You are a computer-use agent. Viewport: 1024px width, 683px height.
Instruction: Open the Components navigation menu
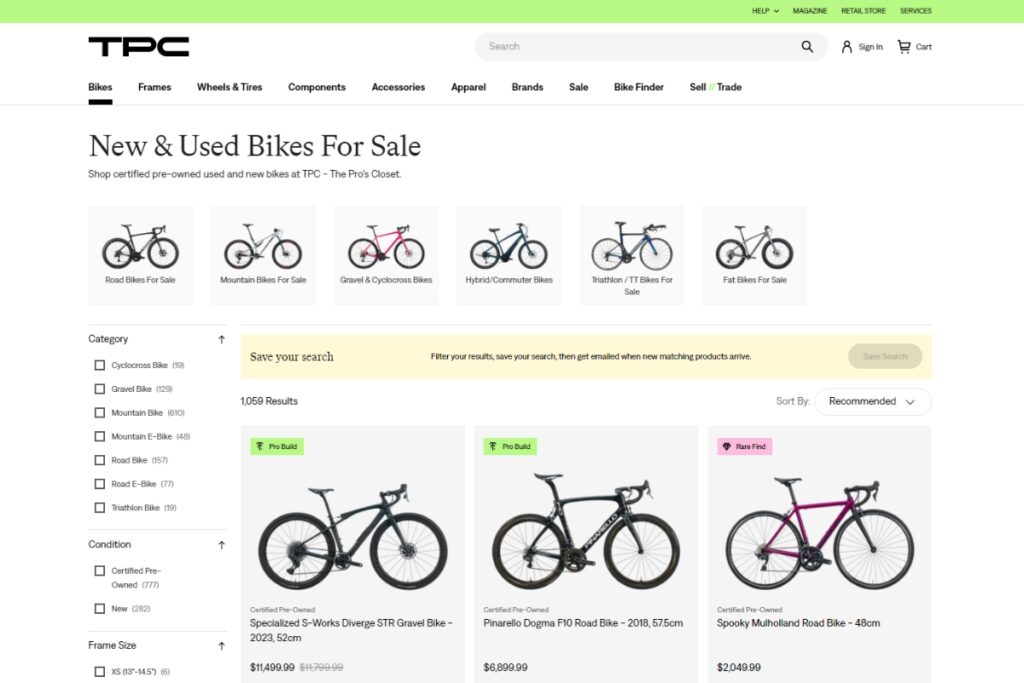click(x=317, y=87)
